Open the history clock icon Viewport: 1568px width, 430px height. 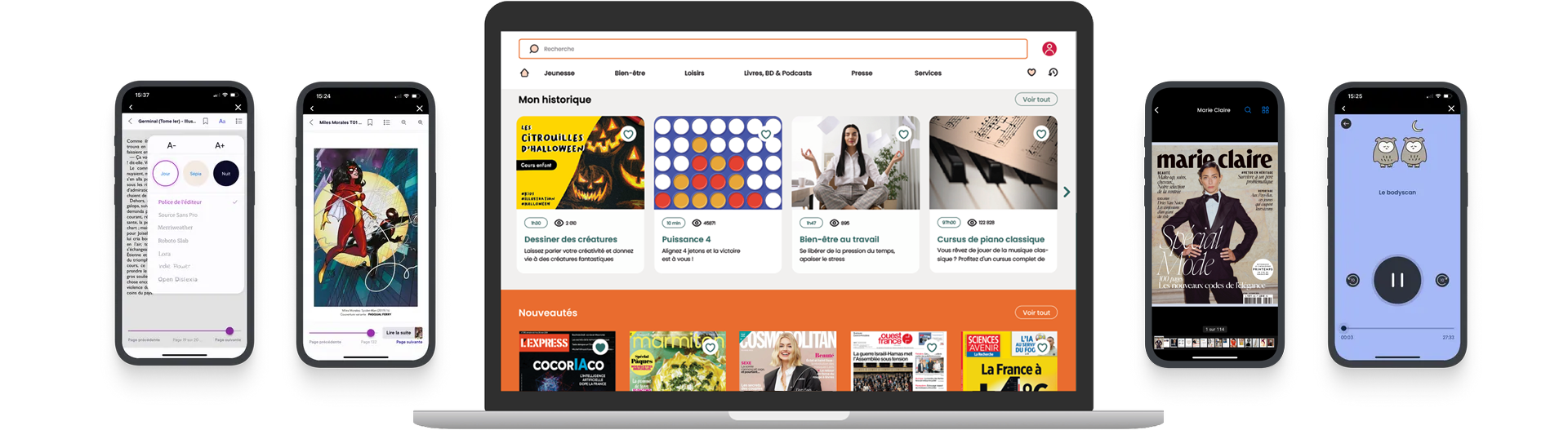click(1053, 73)
